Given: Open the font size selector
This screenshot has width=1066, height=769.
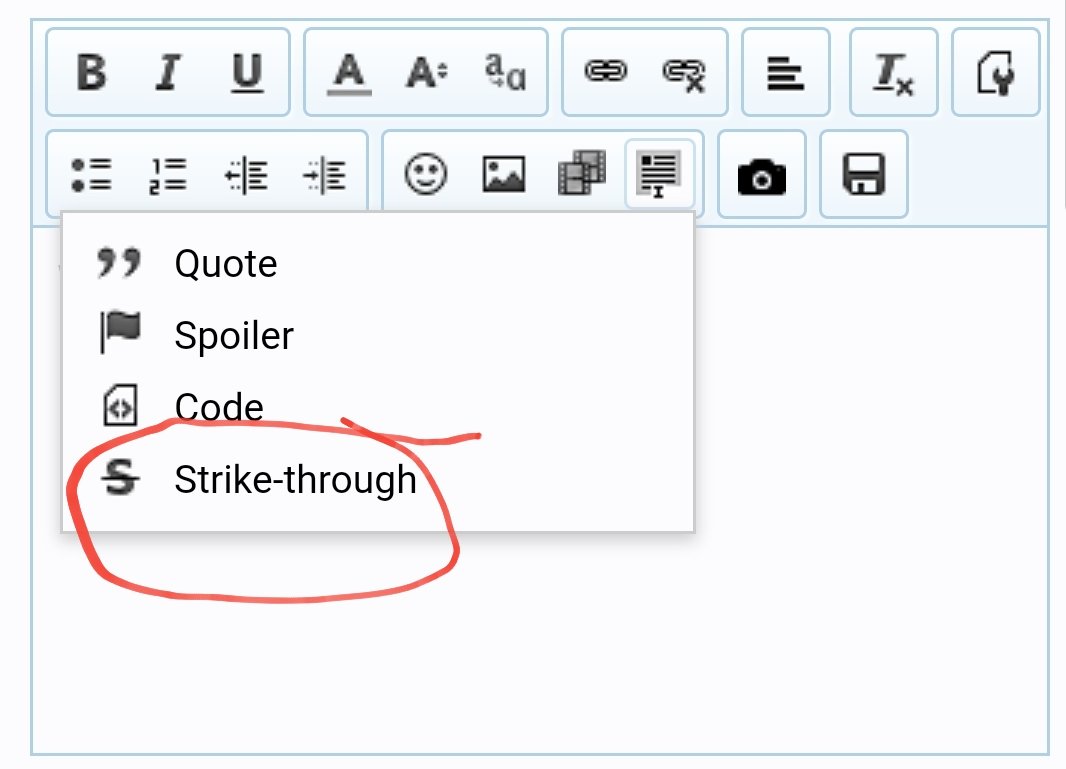Looking at the screenshot, I should point(427,71).
